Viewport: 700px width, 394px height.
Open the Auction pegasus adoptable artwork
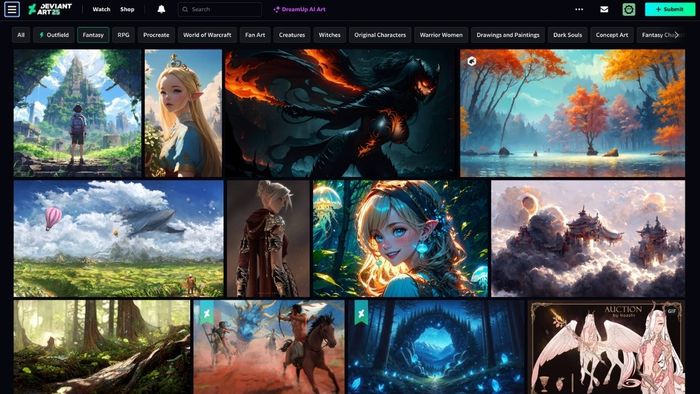click(606, 347)
